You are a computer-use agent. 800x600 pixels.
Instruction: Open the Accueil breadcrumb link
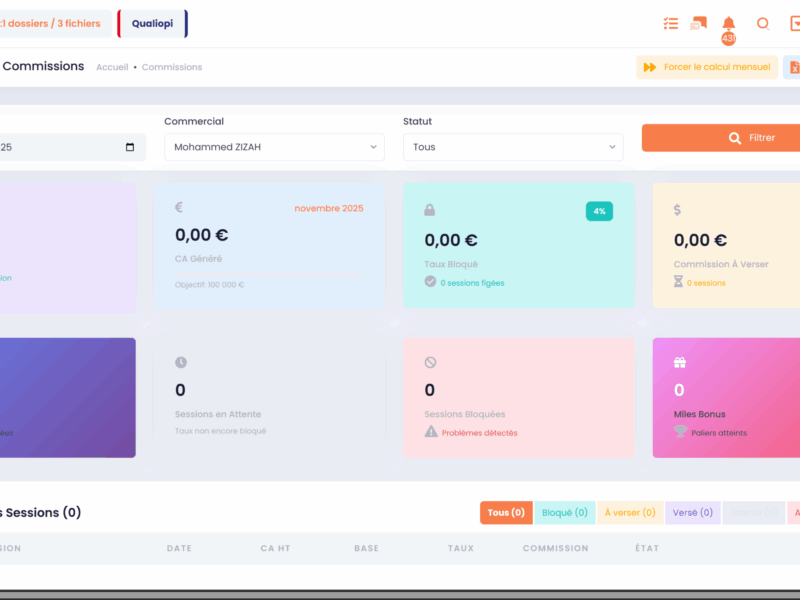112,67
